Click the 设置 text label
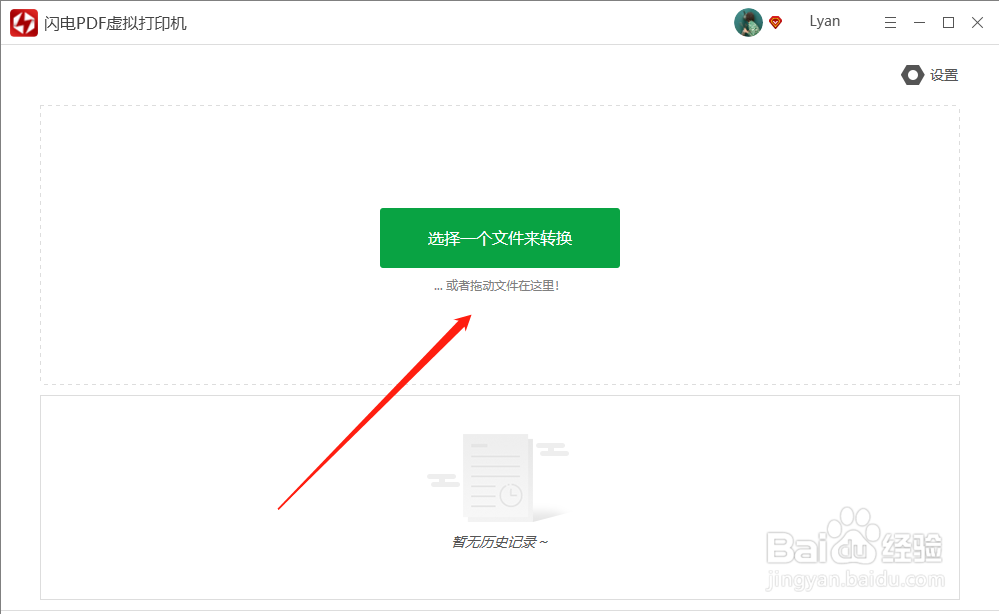The height and width of the screenshot is (614, 999). (946, 74)
